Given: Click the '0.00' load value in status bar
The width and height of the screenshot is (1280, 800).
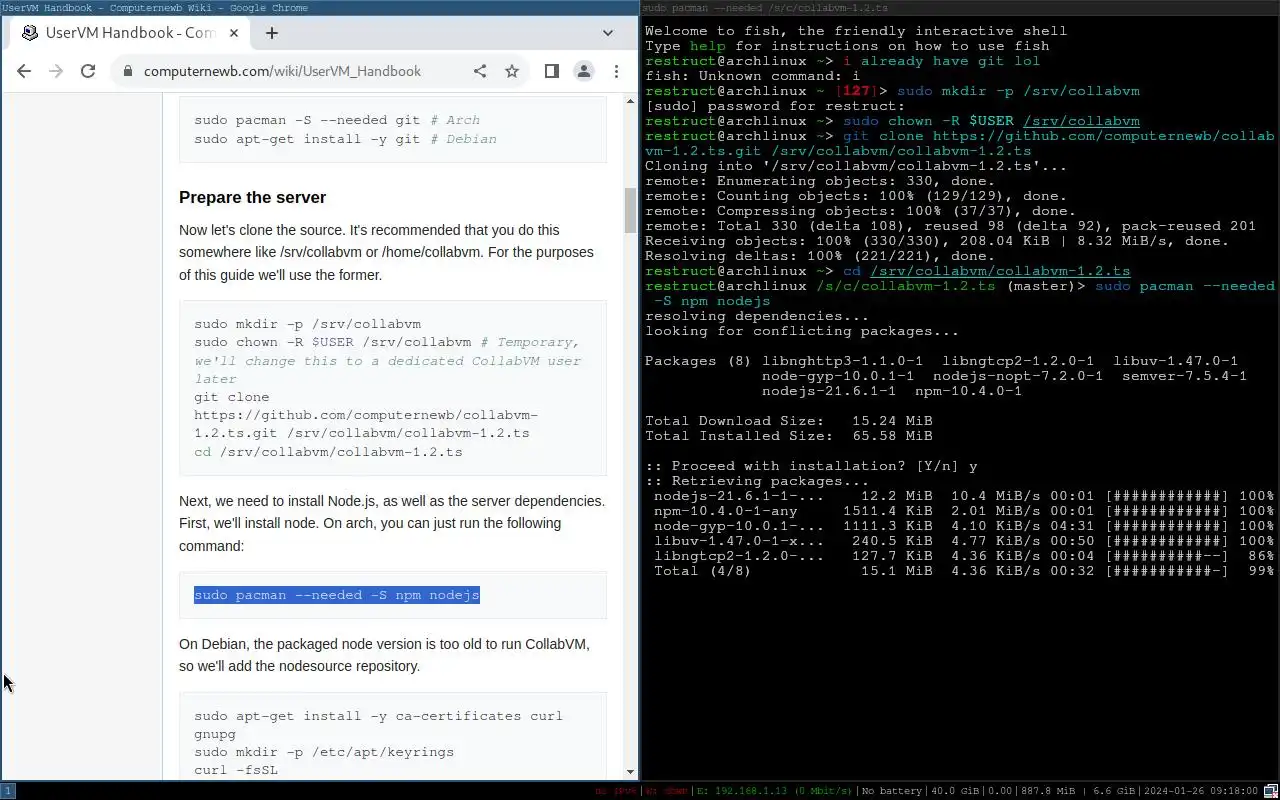Looking at the screenshot, I should 1000,791.
